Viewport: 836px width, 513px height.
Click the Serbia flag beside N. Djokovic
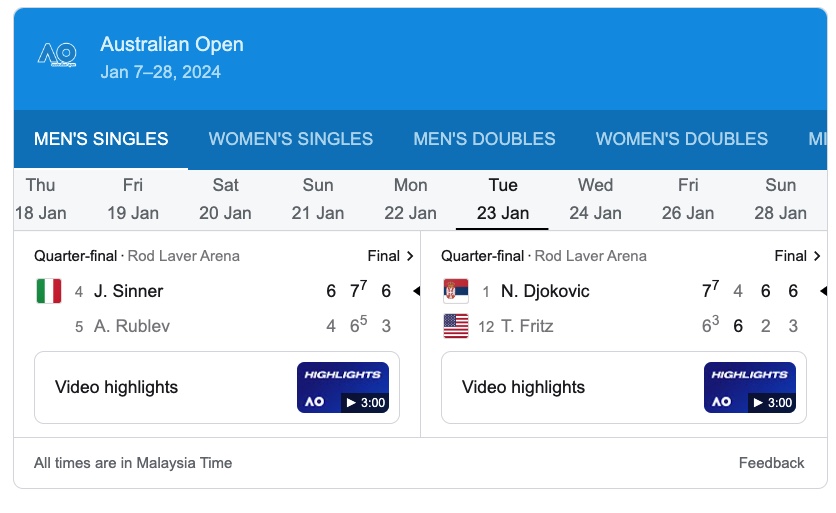pos(456,291)
